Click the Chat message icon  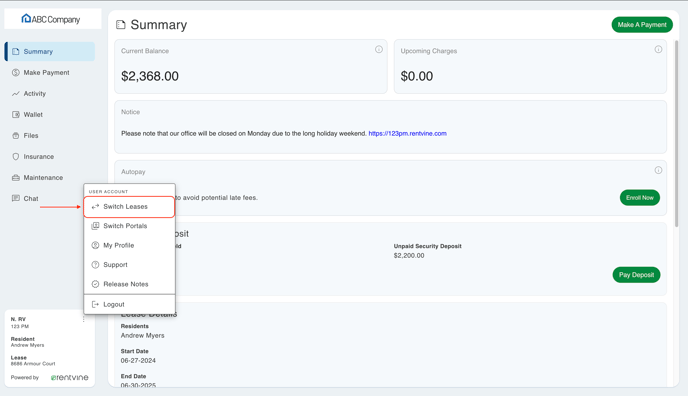click(x=16, y=199)
